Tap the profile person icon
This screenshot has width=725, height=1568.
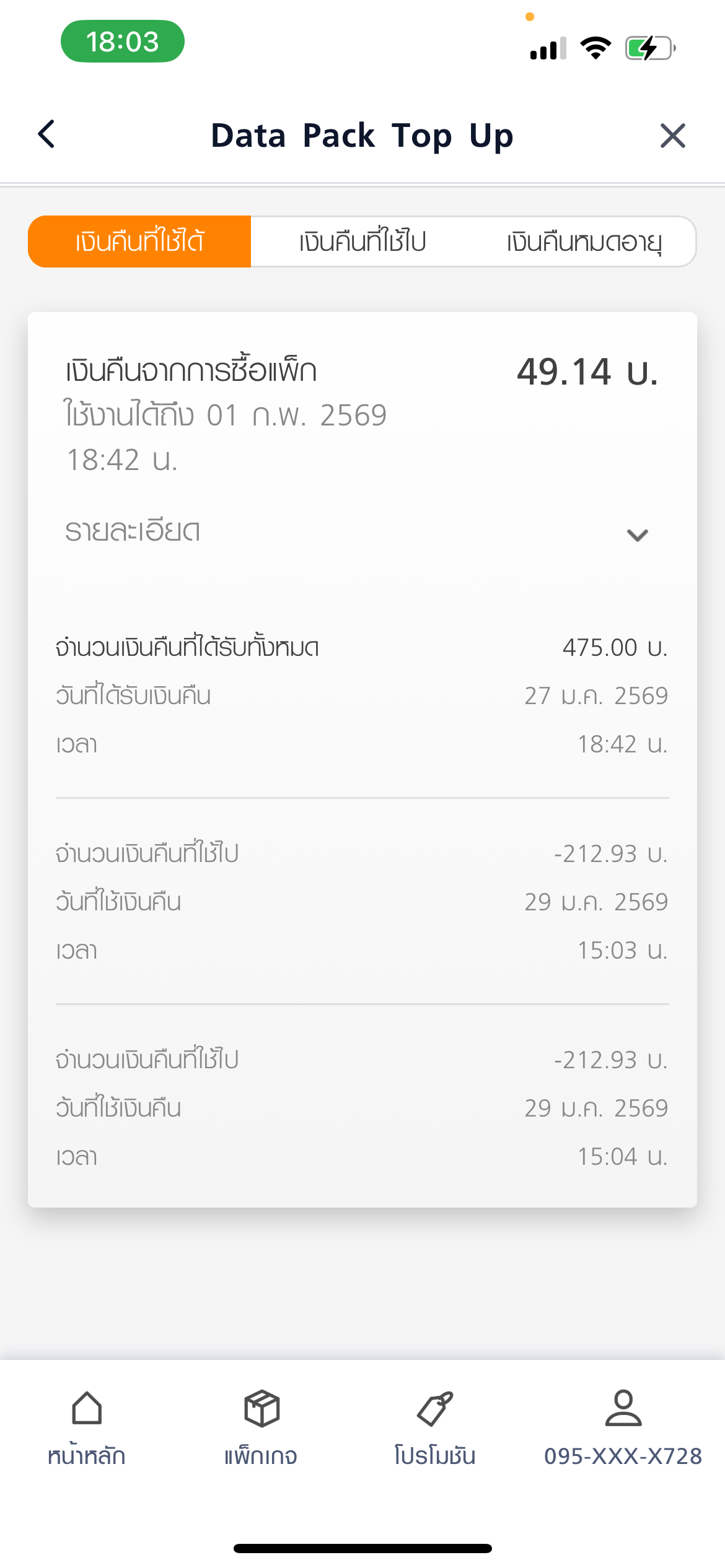click(623, 1408)
